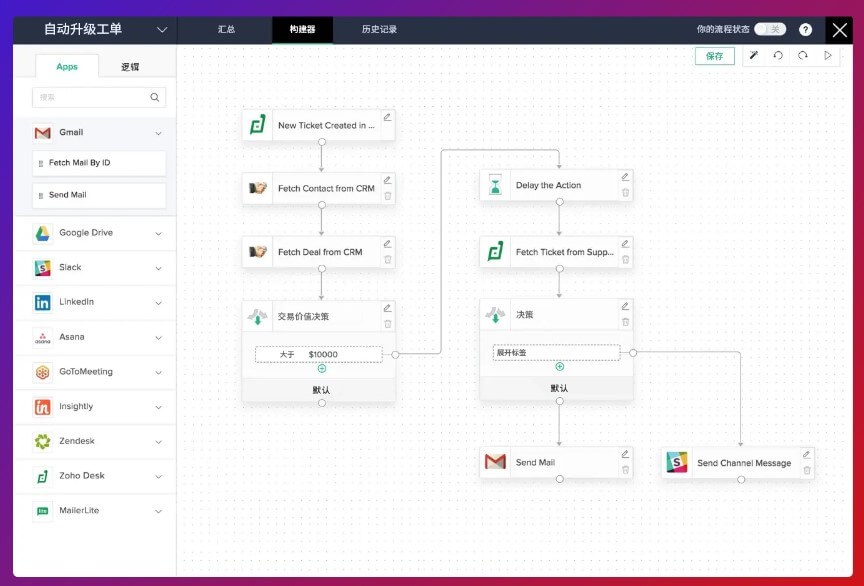
Task: Select the Apps sidebar tab
Action: pos(67,66)
